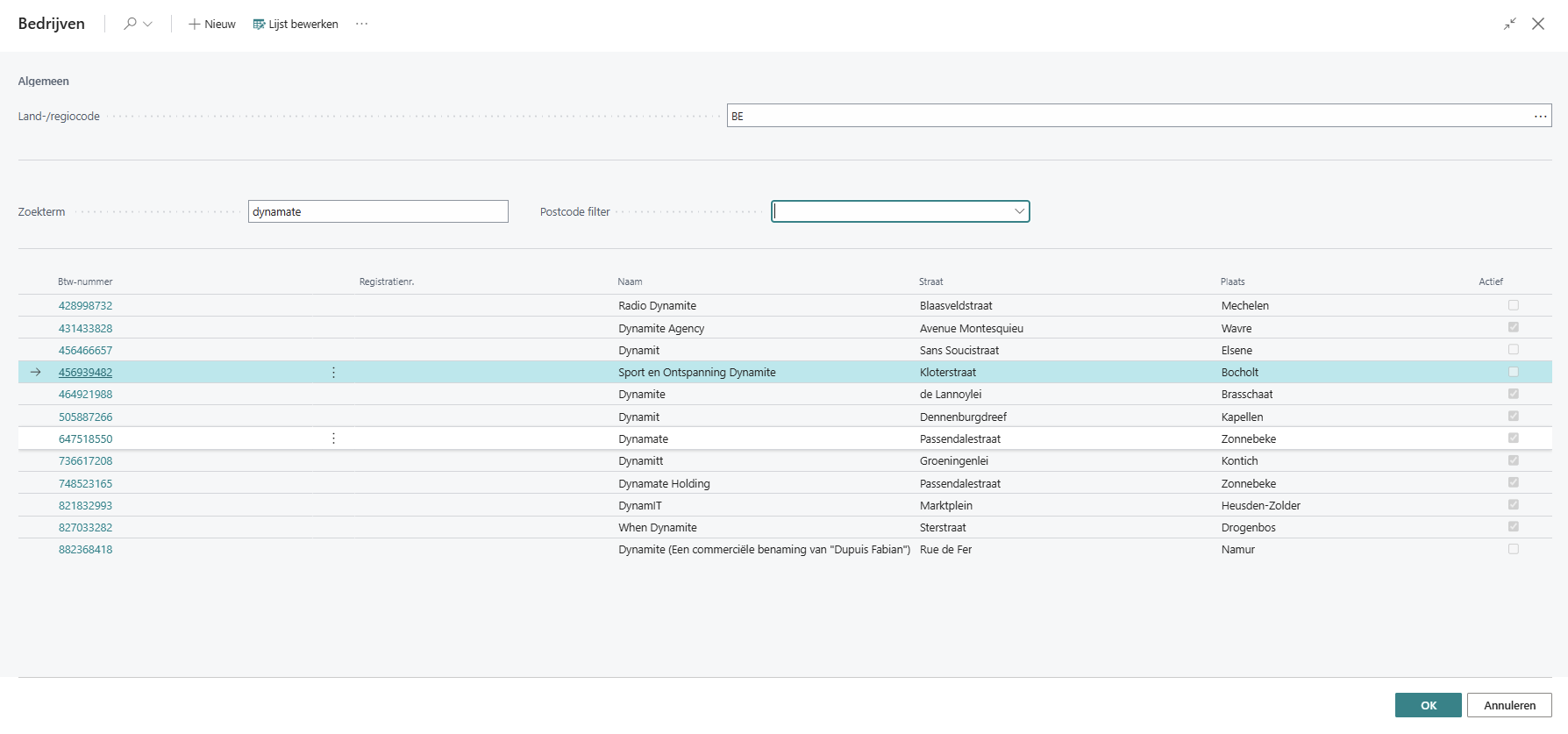1568x734 pixels.
Task: Click the Lijst bewerken list icon
Action: (259, 25)
